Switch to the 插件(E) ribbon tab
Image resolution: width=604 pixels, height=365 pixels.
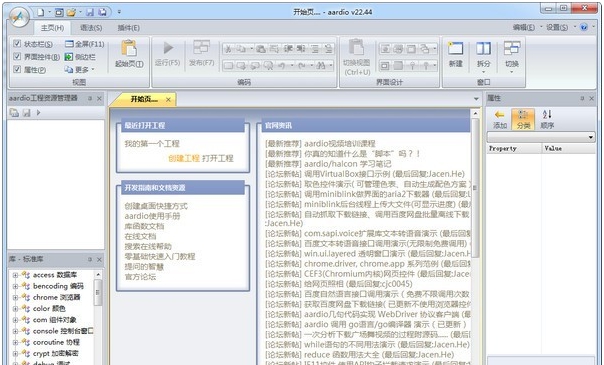coord(129,28)
